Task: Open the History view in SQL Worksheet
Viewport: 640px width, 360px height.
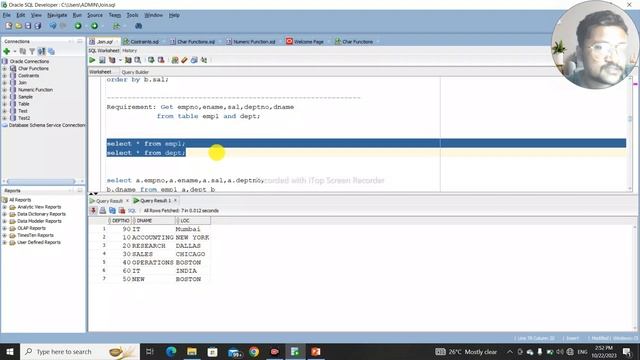Action: pyautogui.click(x=129, y=51)
